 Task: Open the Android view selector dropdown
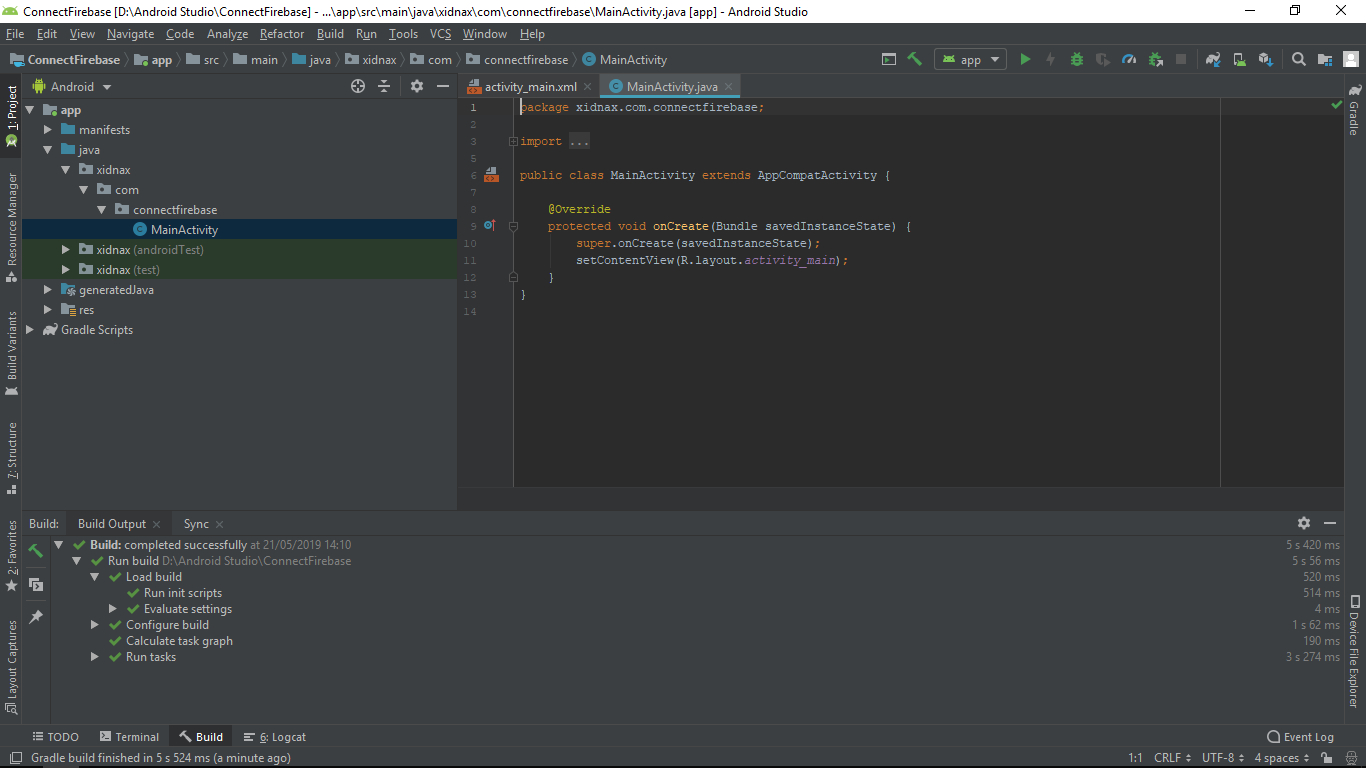point(73,86)
